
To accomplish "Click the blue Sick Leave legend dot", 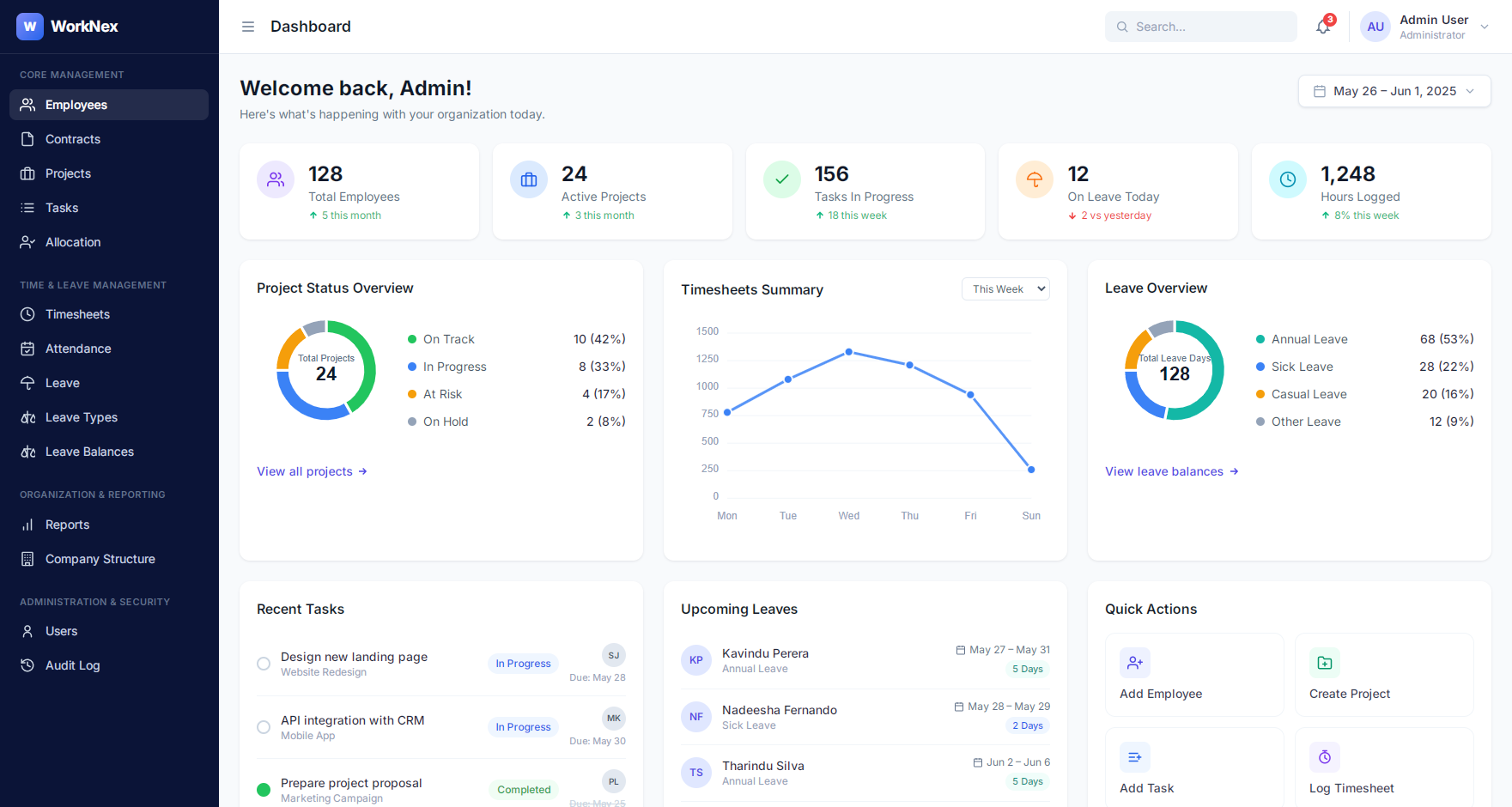I will [1260, 367].
